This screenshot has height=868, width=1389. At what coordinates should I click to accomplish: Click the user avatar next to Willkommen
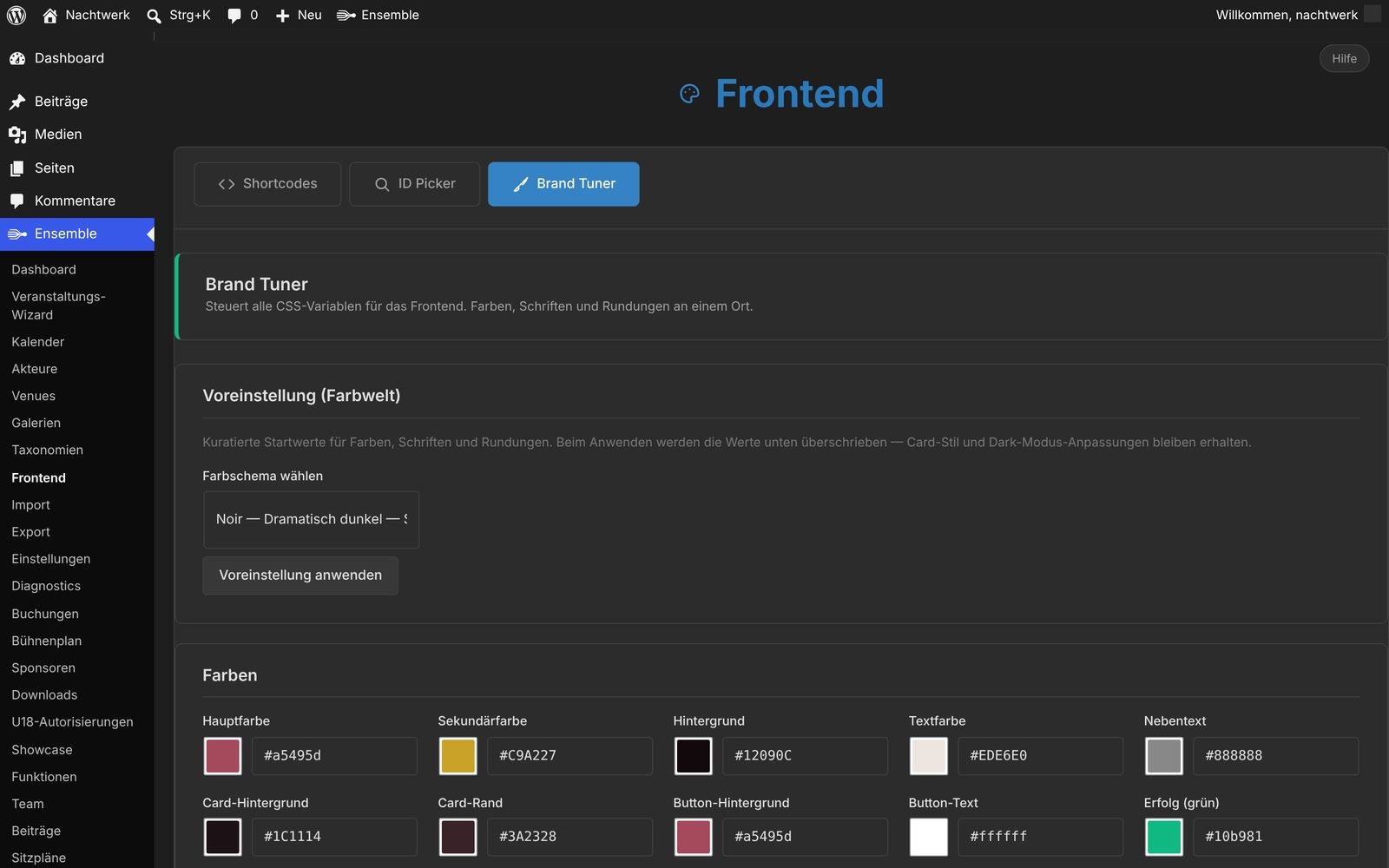coord(1373,14)
